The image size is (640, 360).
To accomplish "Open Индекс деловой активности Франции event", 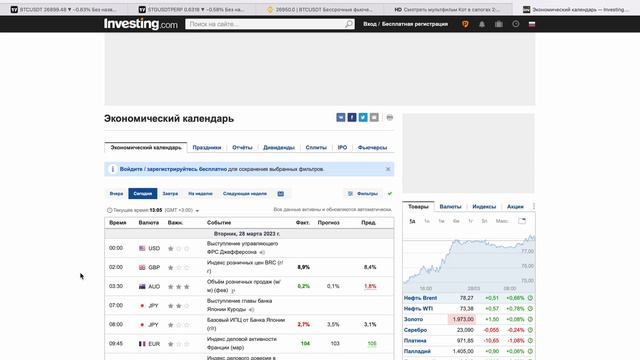I will [x=242, y=343].
